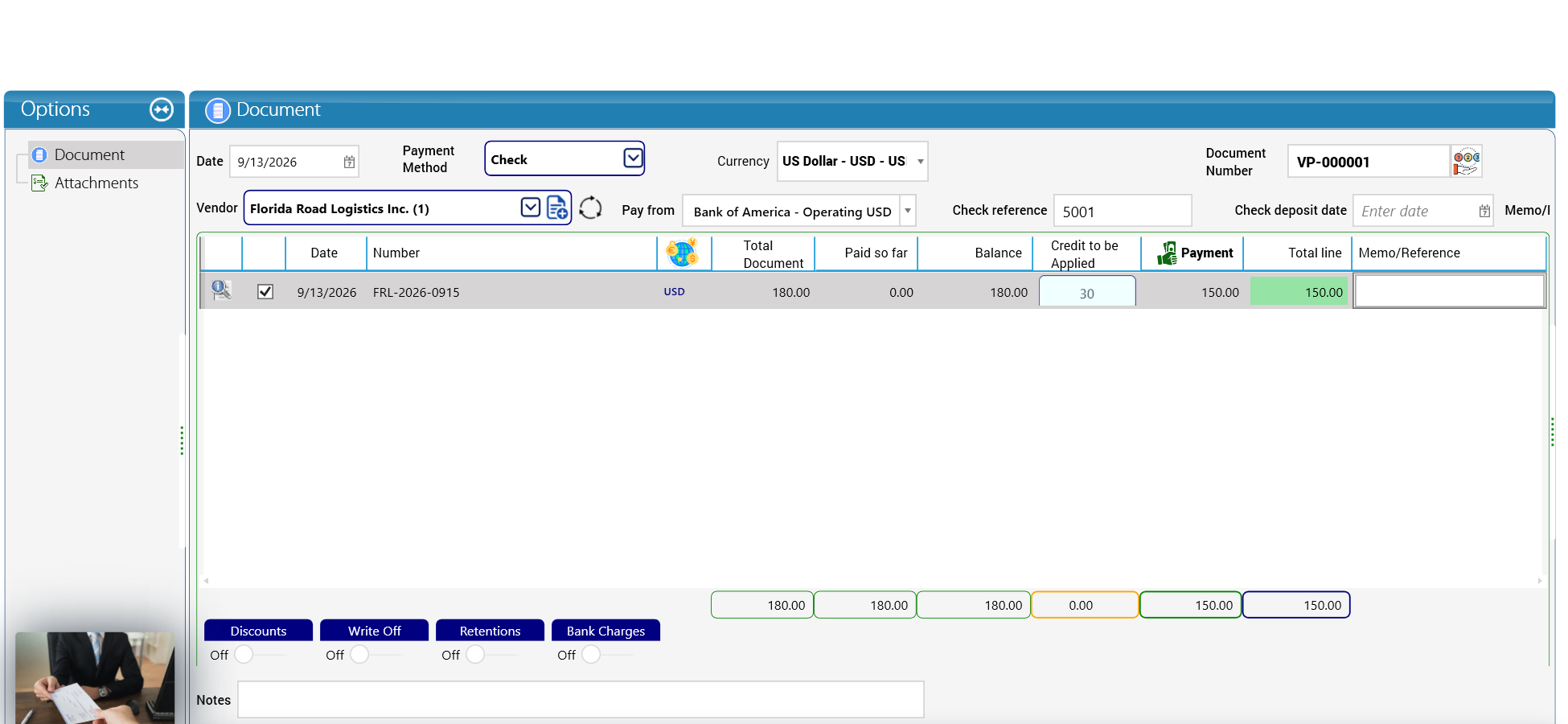The width and height of the screenshot is (1568, 724).
Task: Click the grid horizontal scrollbar left arrow
Action: [x=206, y=580]
